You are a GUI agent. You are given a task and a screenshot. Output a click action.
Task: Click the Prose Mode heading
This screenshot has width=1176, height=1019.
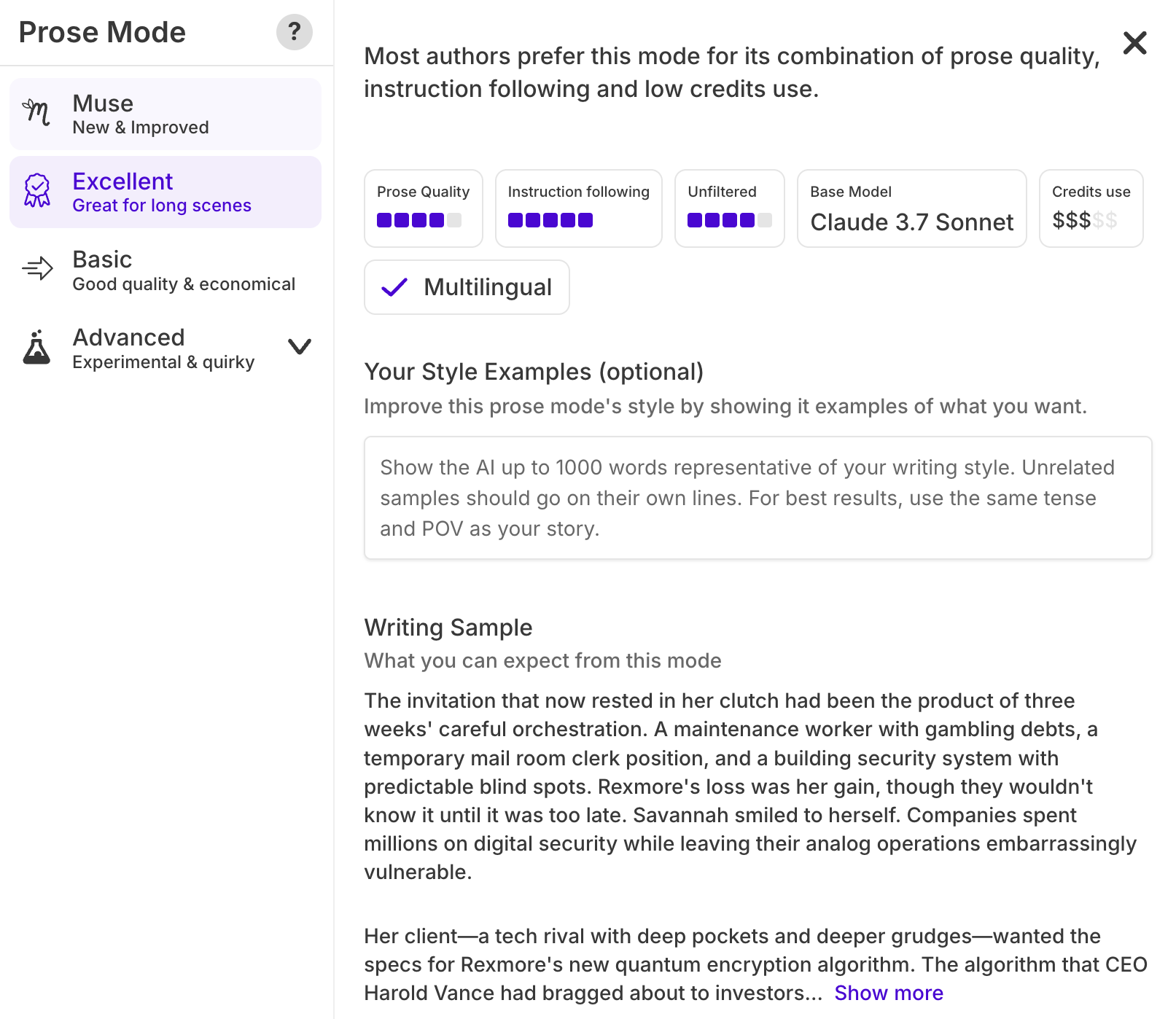(102, 32)
